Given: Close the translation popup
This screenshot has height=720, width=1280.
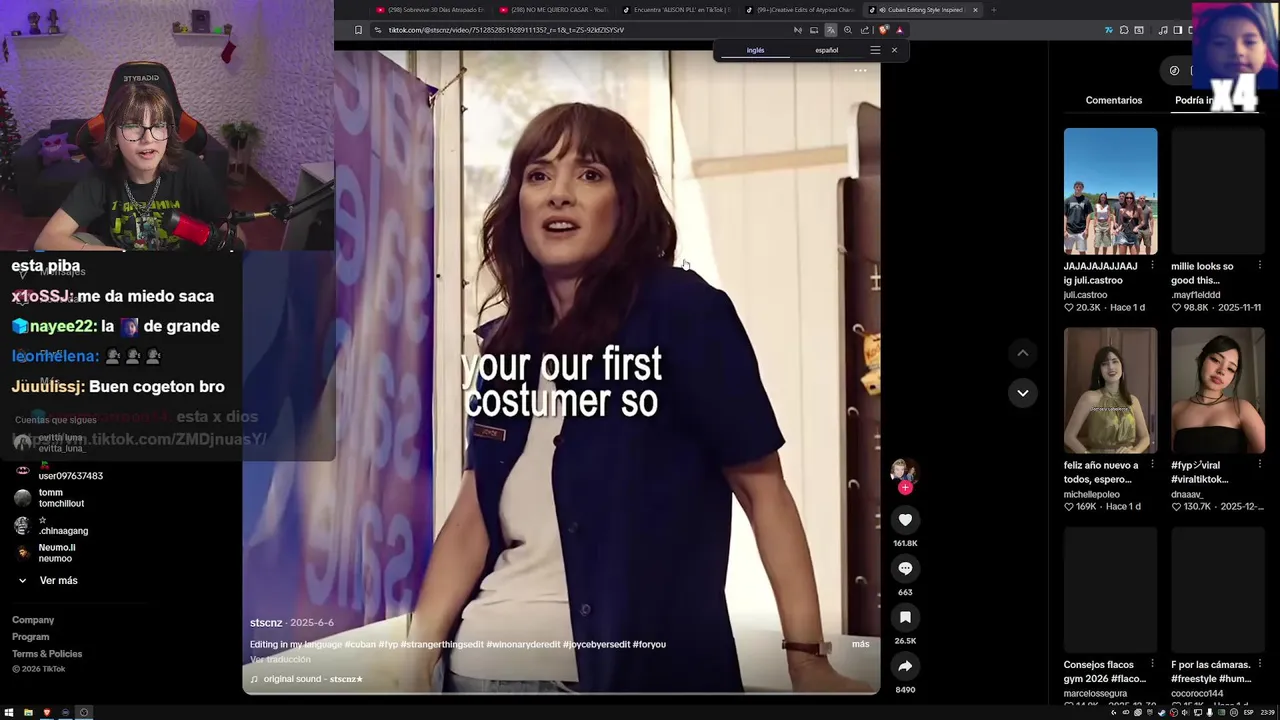Looking at the screenshot, I should click(894, 50).
